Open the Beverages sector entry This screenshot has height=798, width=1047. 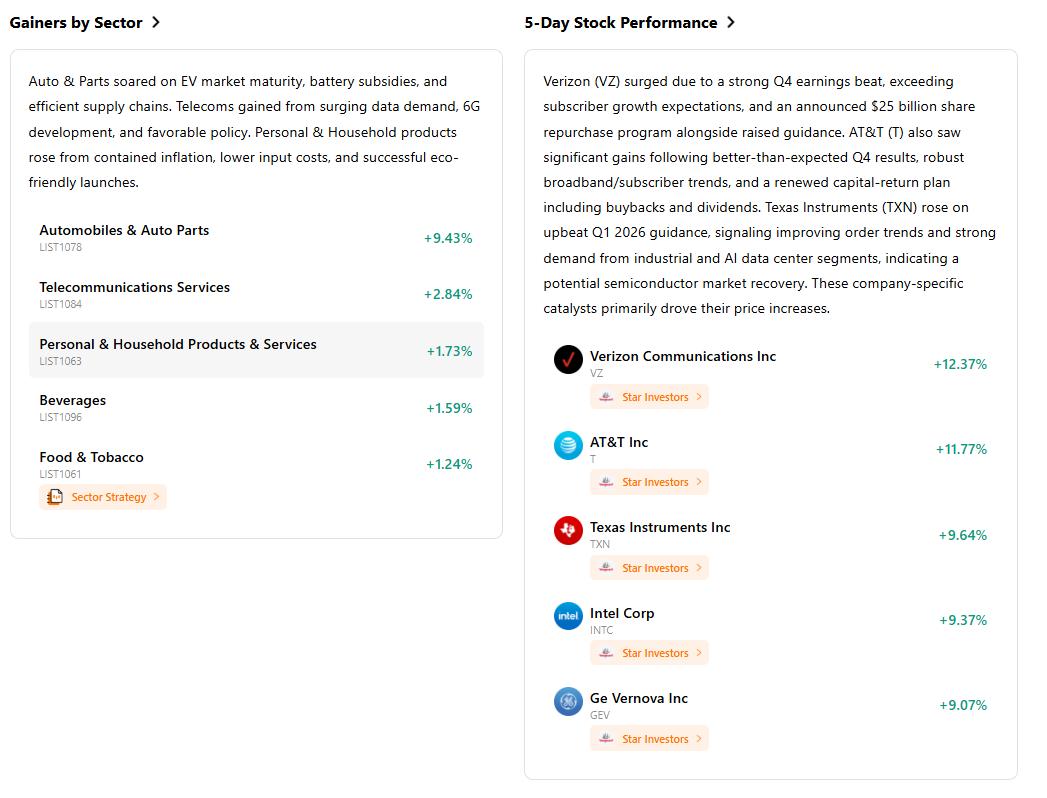coord(255,407)
